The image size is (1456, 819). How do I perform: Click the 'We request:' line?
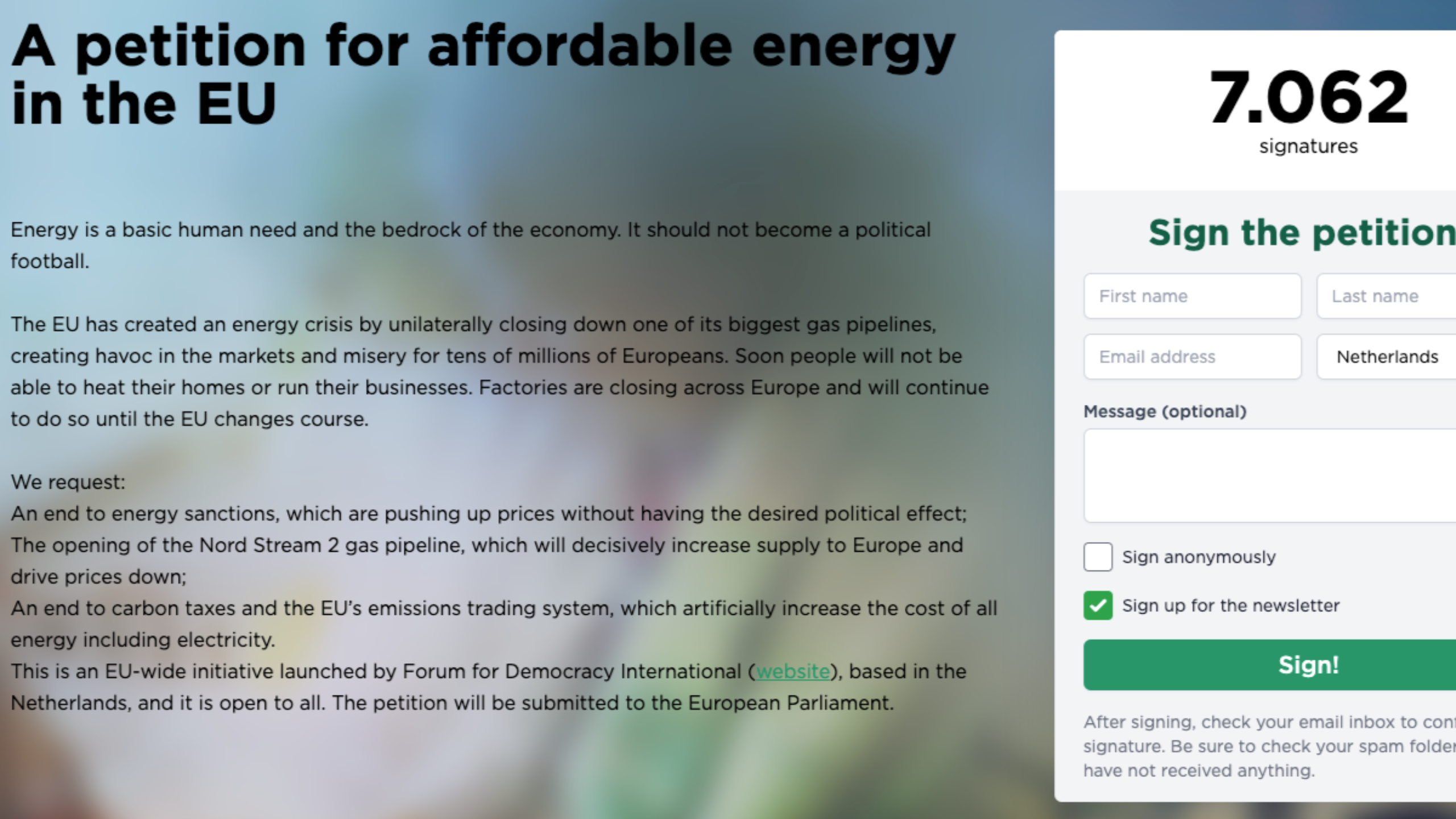pyautogui.click(x=68, y=482)
